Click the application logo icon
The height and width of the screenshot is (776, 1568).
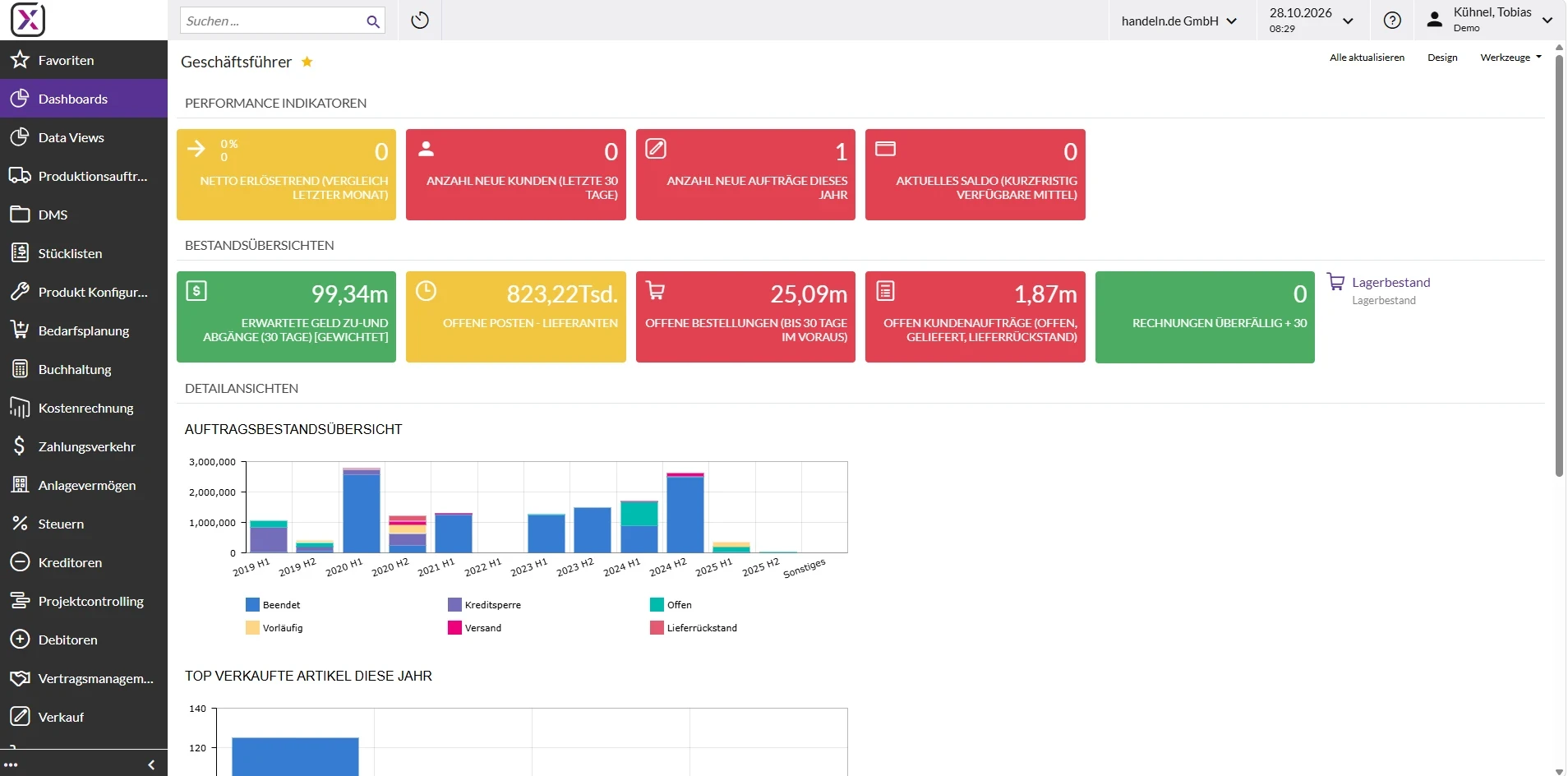(28, 20)
